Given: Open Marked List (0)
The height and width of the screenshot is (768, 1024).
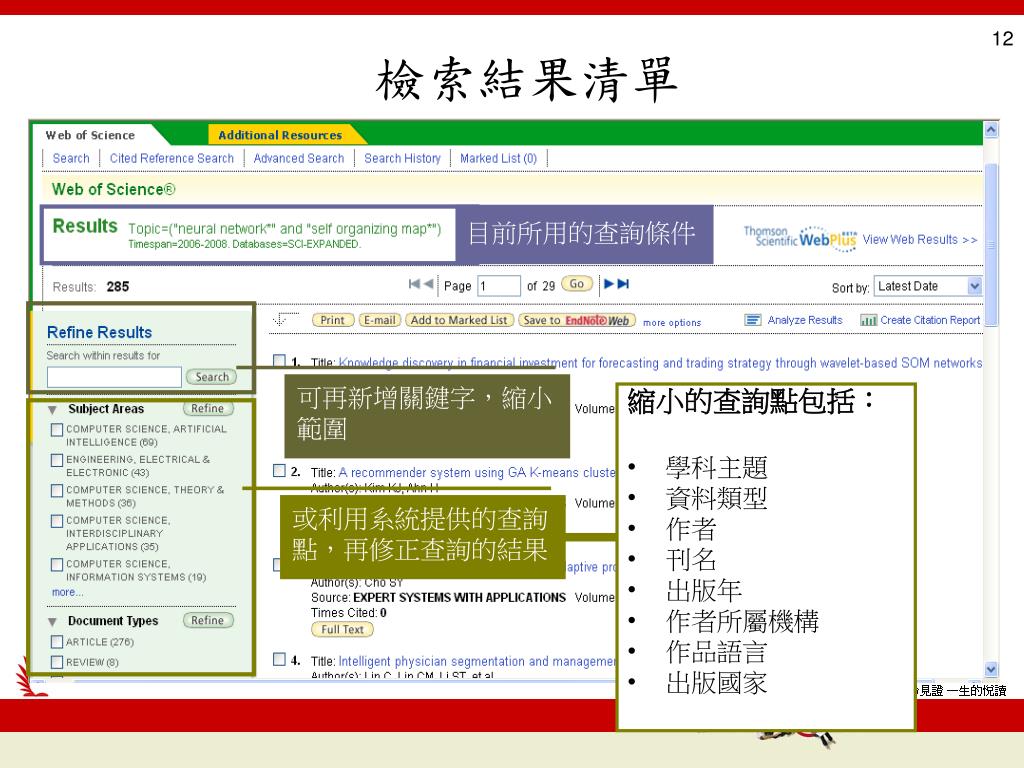Looking at the screenshot, I should 498,158.
